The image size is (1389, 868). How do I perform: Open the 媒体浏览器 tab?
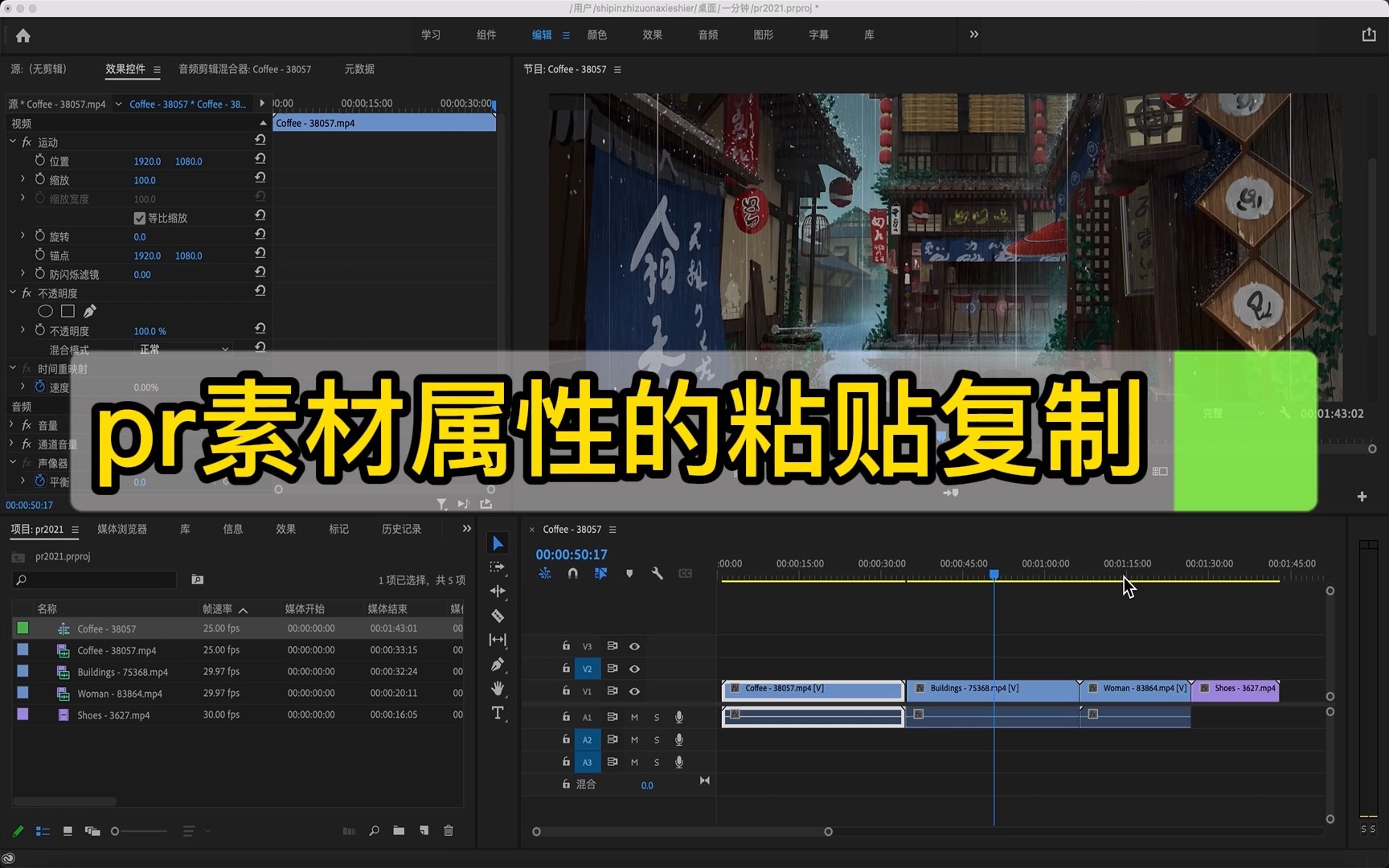122,529
